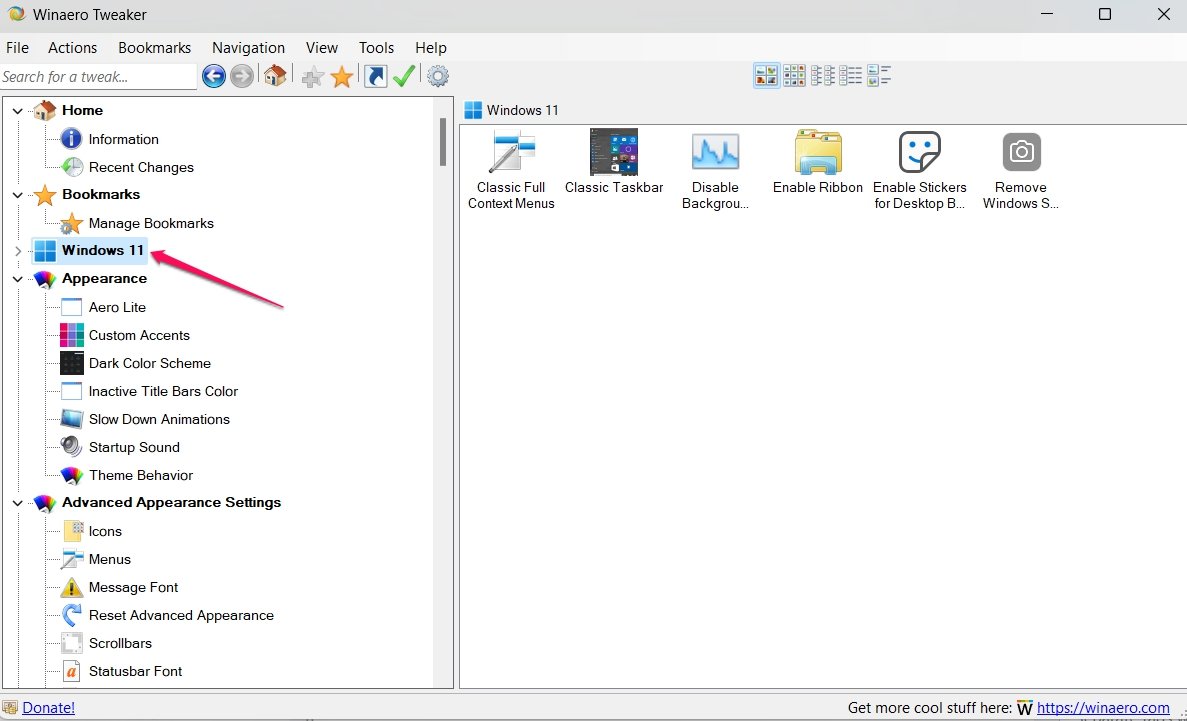Select Manage Bookmarks in the tree
1187x721 pixels.
(x=151, y=223)
